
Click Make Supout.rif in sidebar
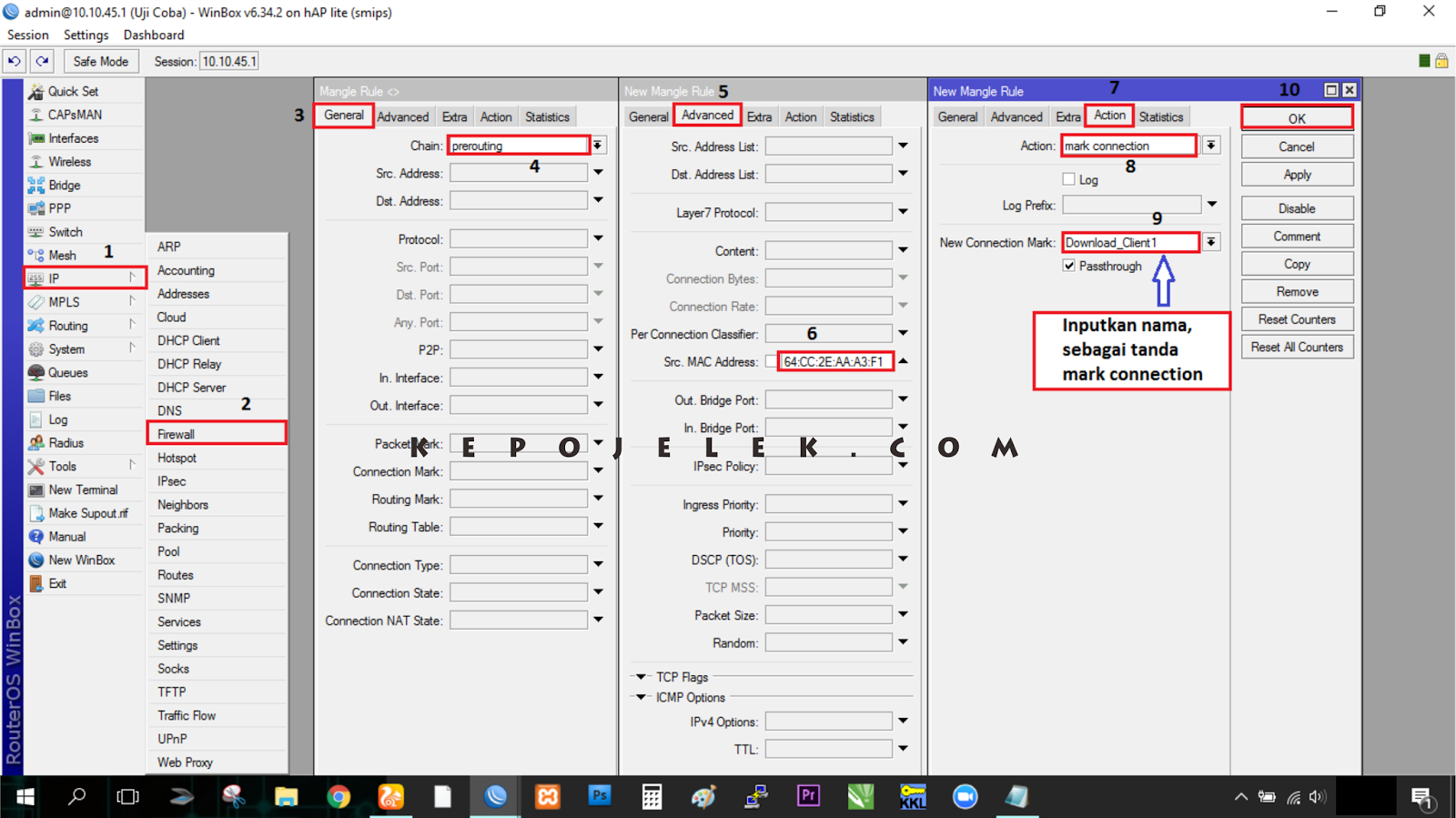87,513
